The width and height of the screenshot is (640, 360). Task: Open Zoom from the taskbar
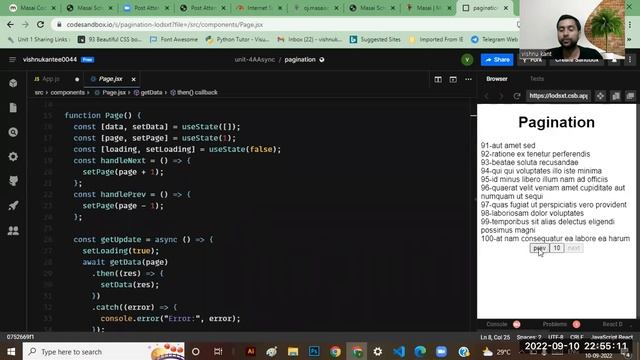pyautogui.click(x=441, y=351)
